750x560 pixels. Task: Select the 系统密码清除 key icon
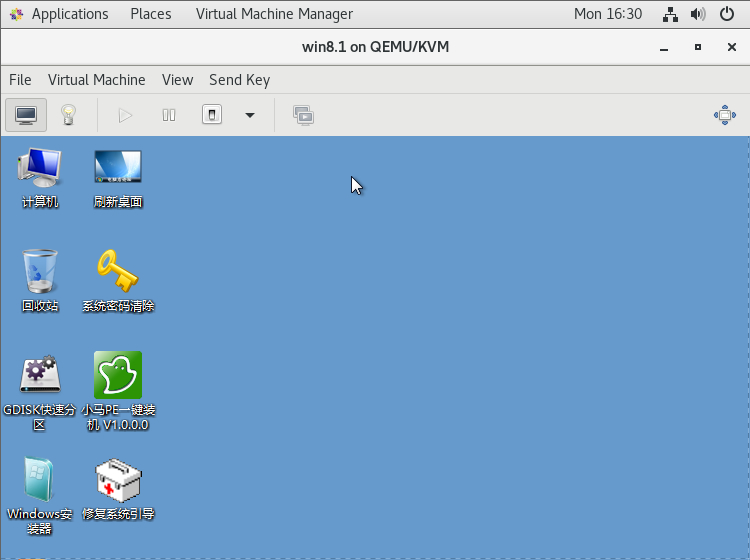(118, 281)
